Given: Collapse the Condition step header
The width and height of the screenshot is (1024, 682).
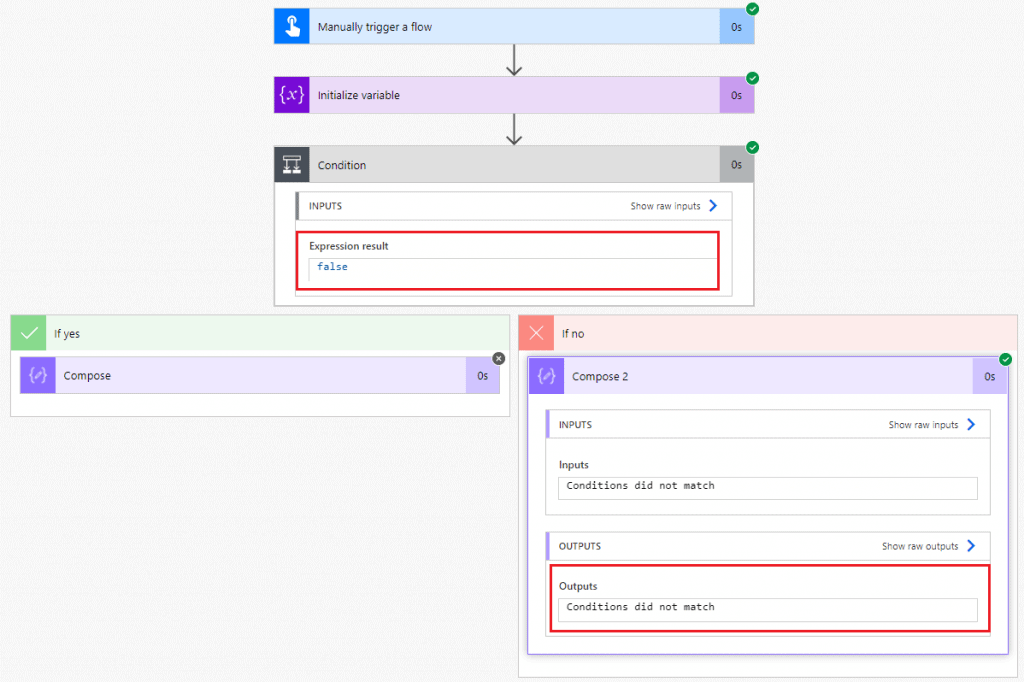Looking at the screenshot, I should (514, 165).
